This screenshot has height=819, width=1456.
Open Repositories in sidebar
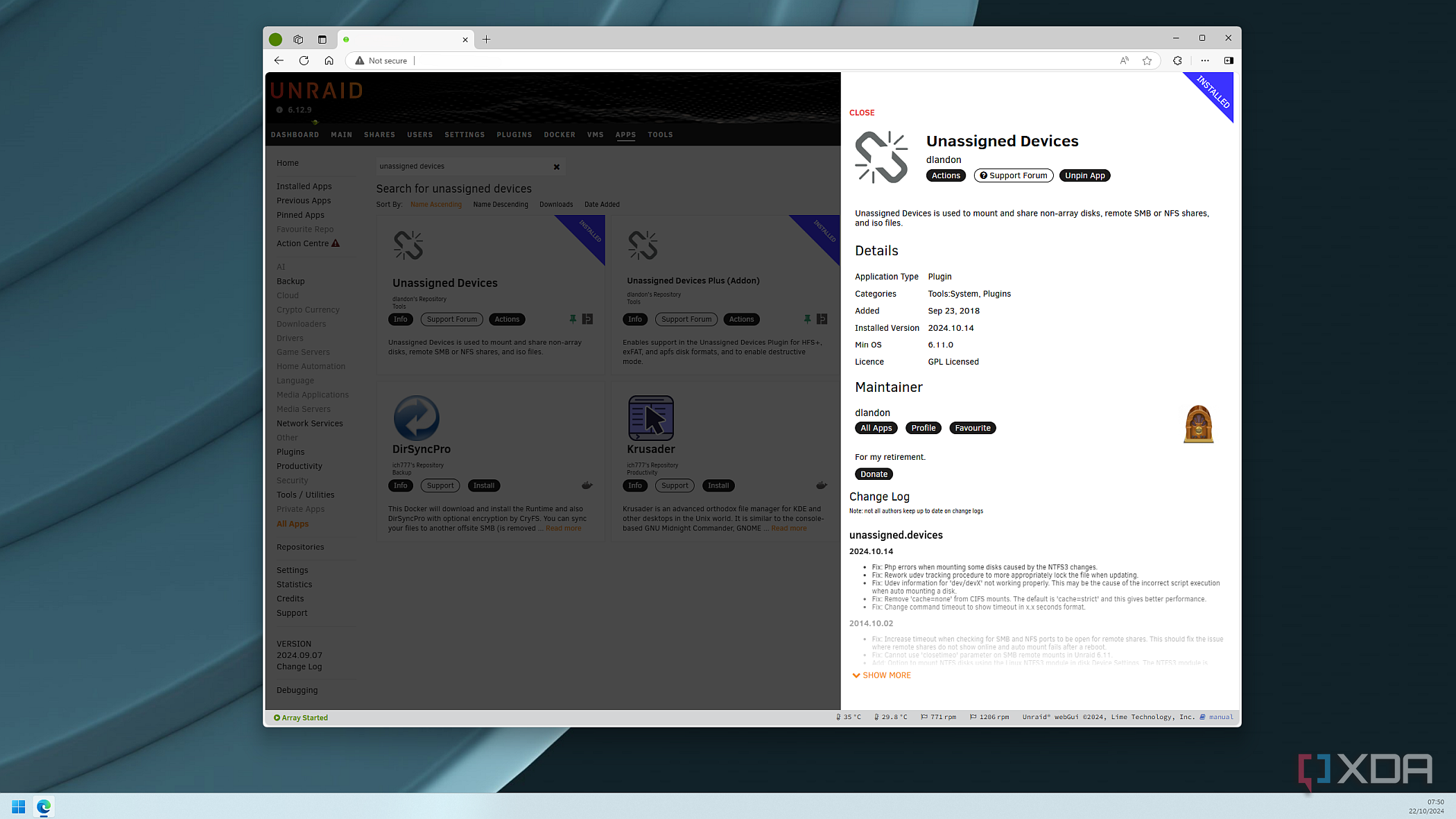300,547
